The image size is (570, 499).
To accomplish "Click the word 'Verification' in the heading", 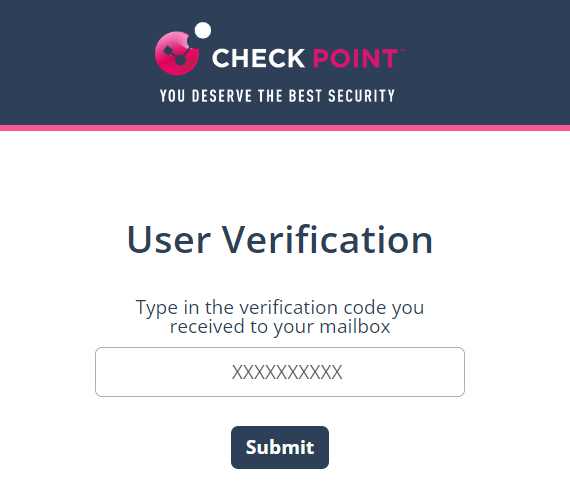I will (x=327, y=240).
